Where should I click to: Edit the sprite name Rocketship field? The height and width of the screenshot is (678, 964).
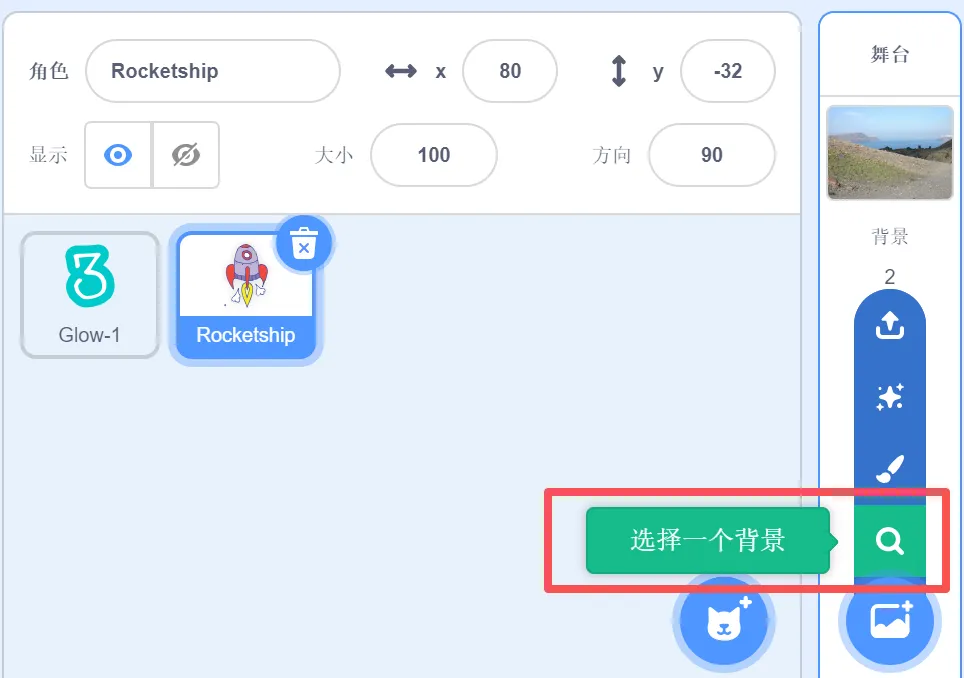tap(213, 71)
